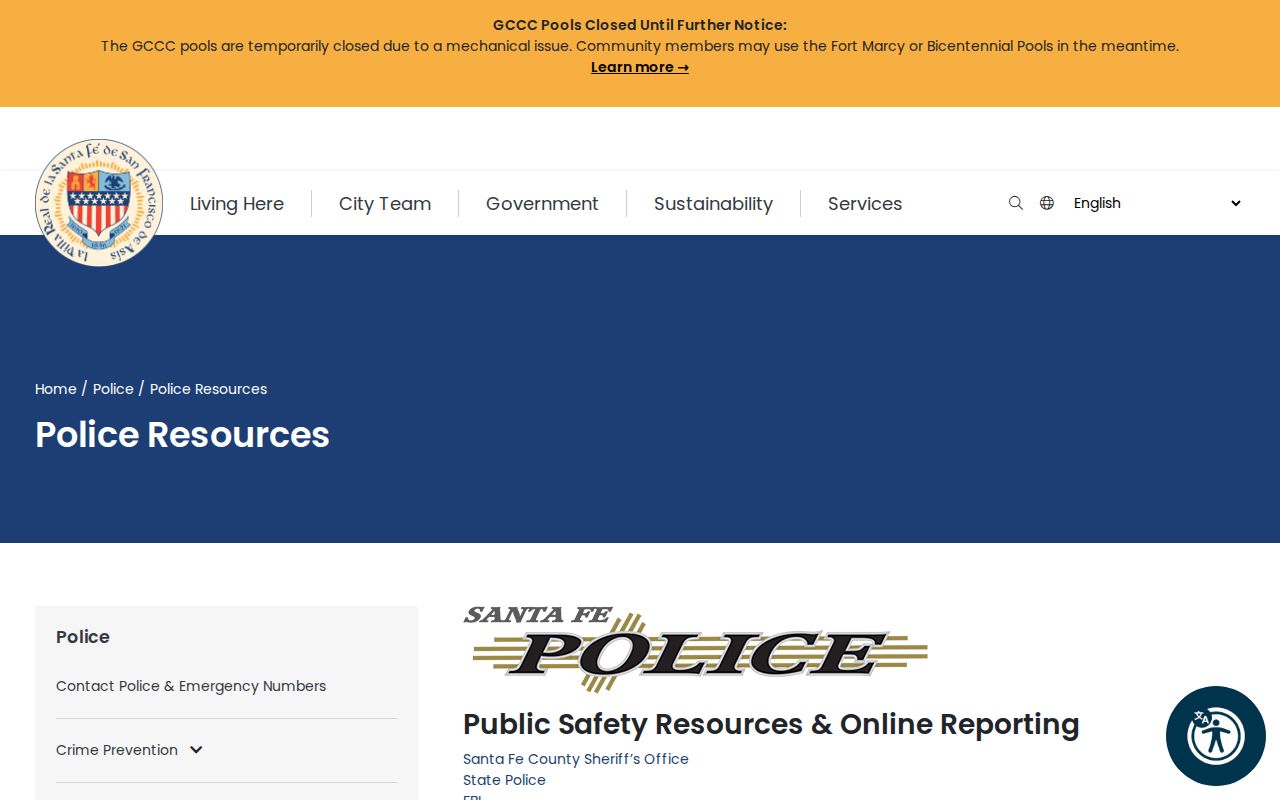The image size is (1280, 800).
Task: Click the Police Resources page title
Action: [x=182, y=435]
